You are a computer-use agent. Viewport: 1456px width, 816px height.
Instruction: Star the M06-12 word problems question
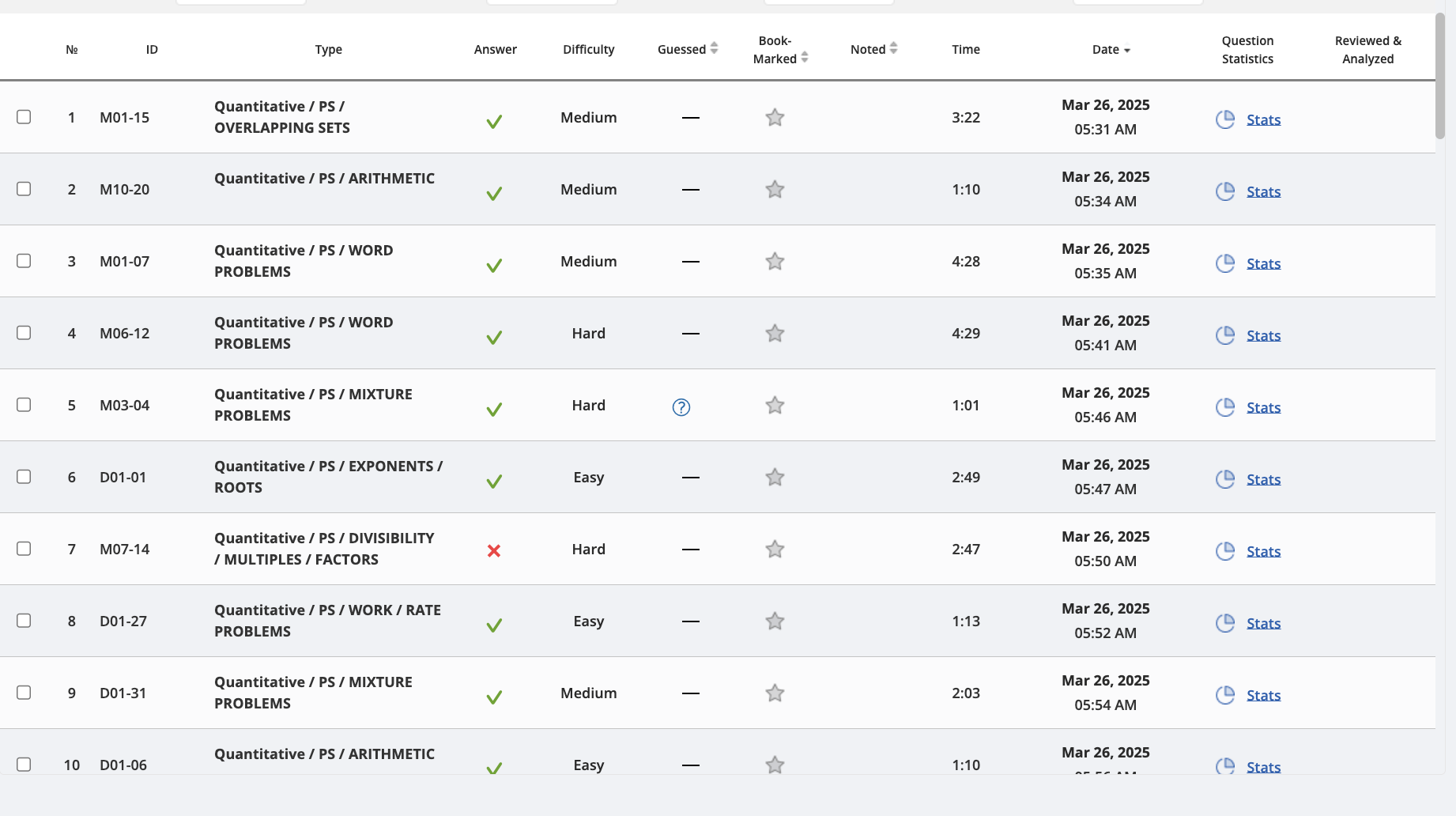[775, 334]
